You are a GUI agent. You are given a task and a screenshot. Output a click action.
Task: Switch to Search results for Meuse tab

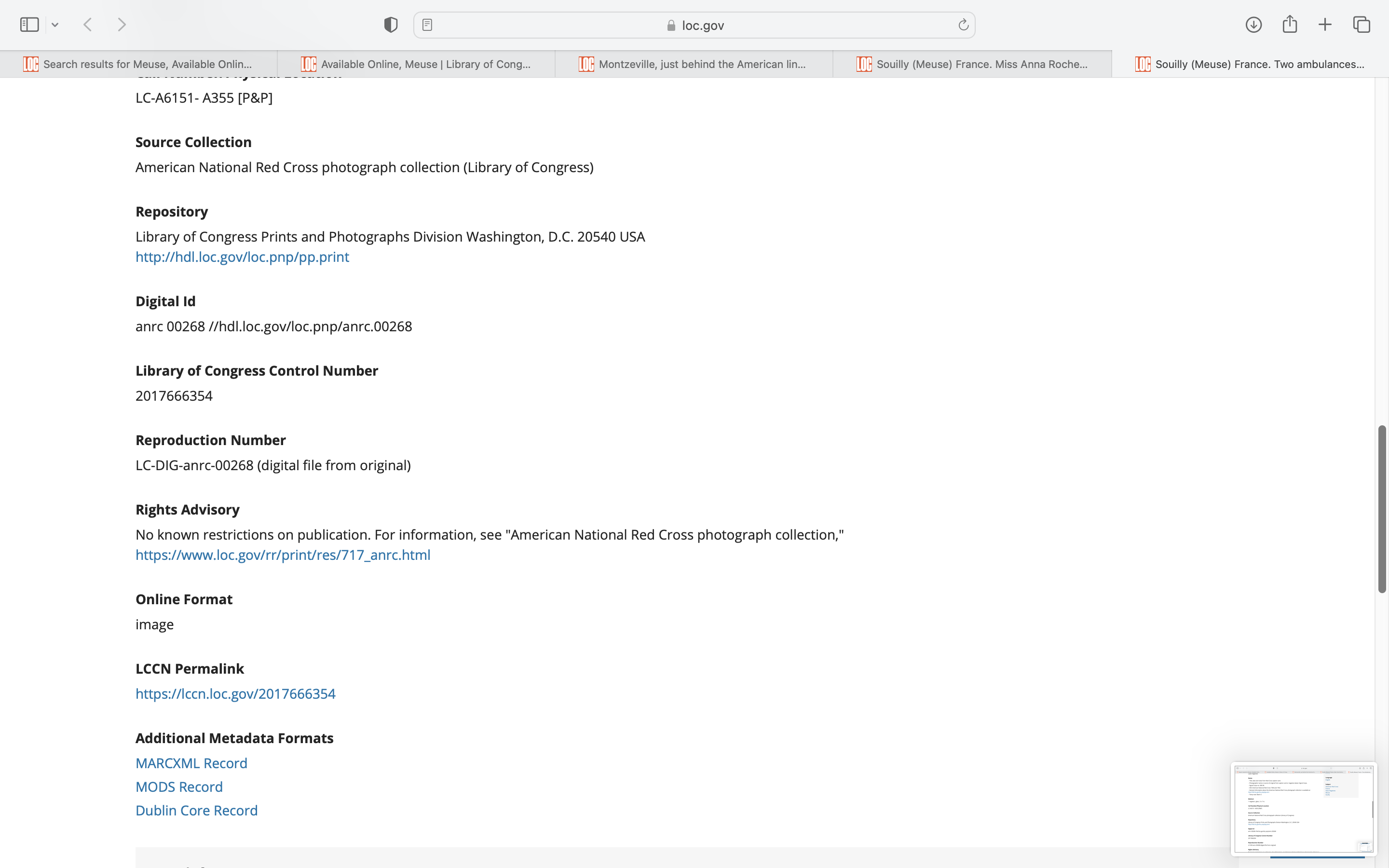[139, 64]
